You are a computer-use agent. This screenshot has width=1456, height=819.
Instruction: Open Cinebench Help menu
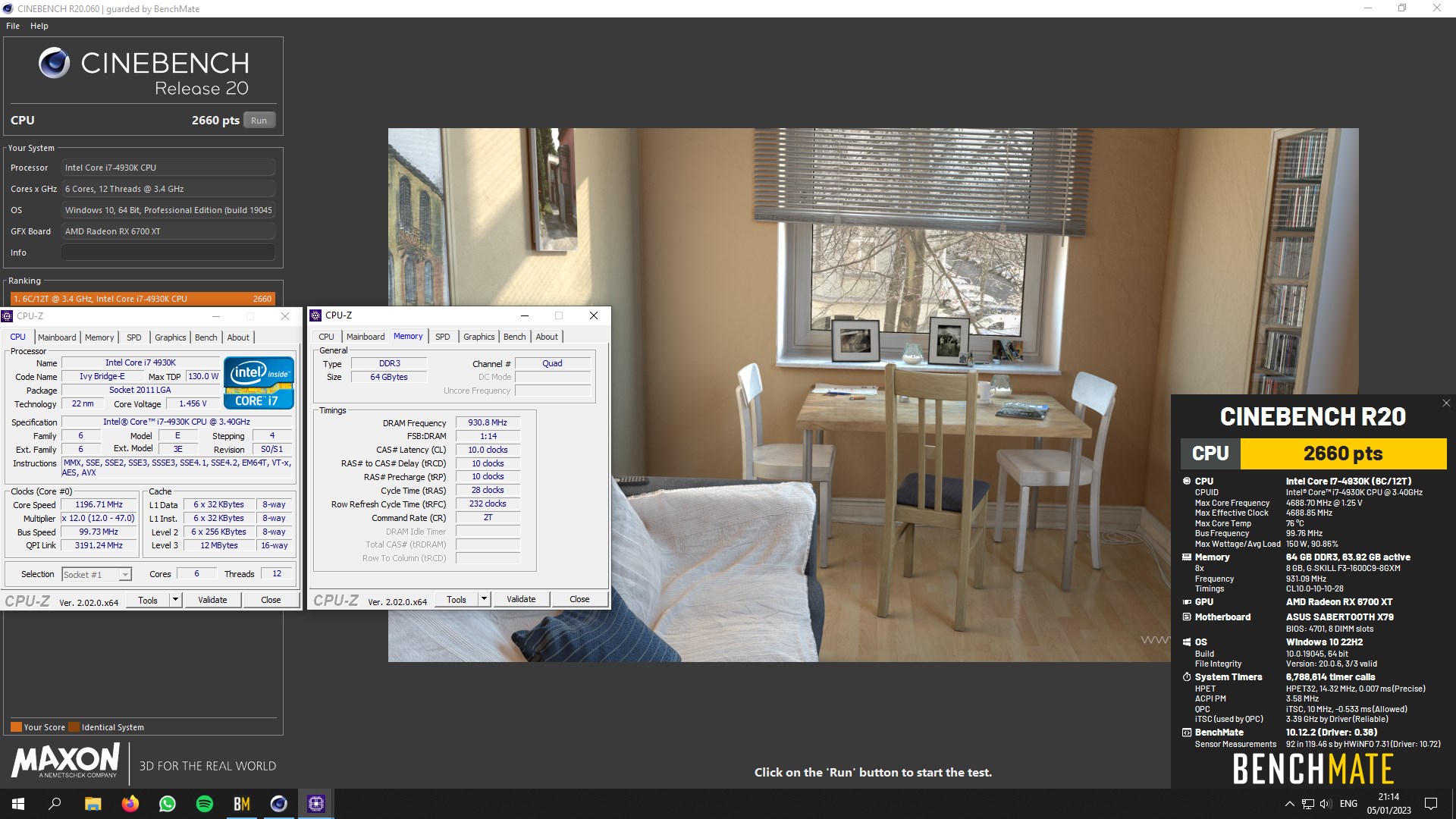(x=39, y=26)
